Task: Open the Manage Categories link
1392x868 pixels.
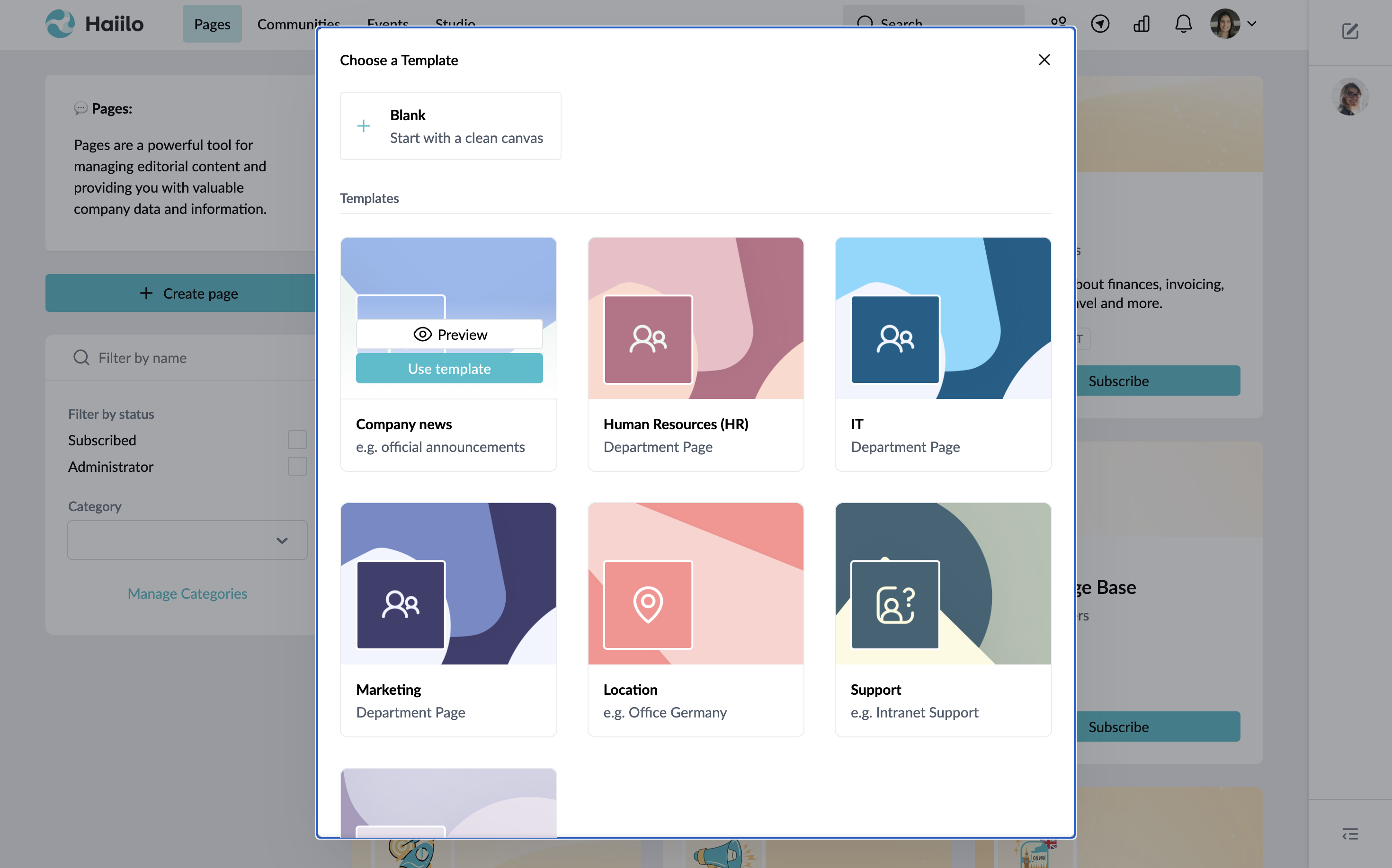Action: coord(187,593)
